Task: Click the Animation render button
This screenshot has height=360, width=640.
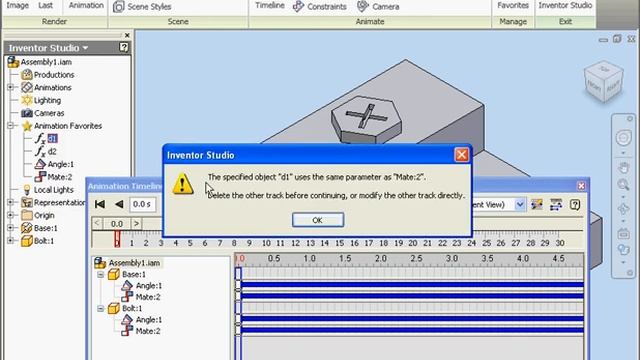Action: click(x=86, y=5)
